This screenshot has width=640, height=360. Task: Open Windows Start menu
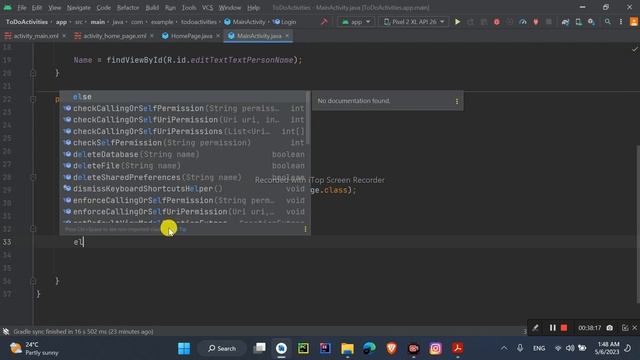pos(184,348)
